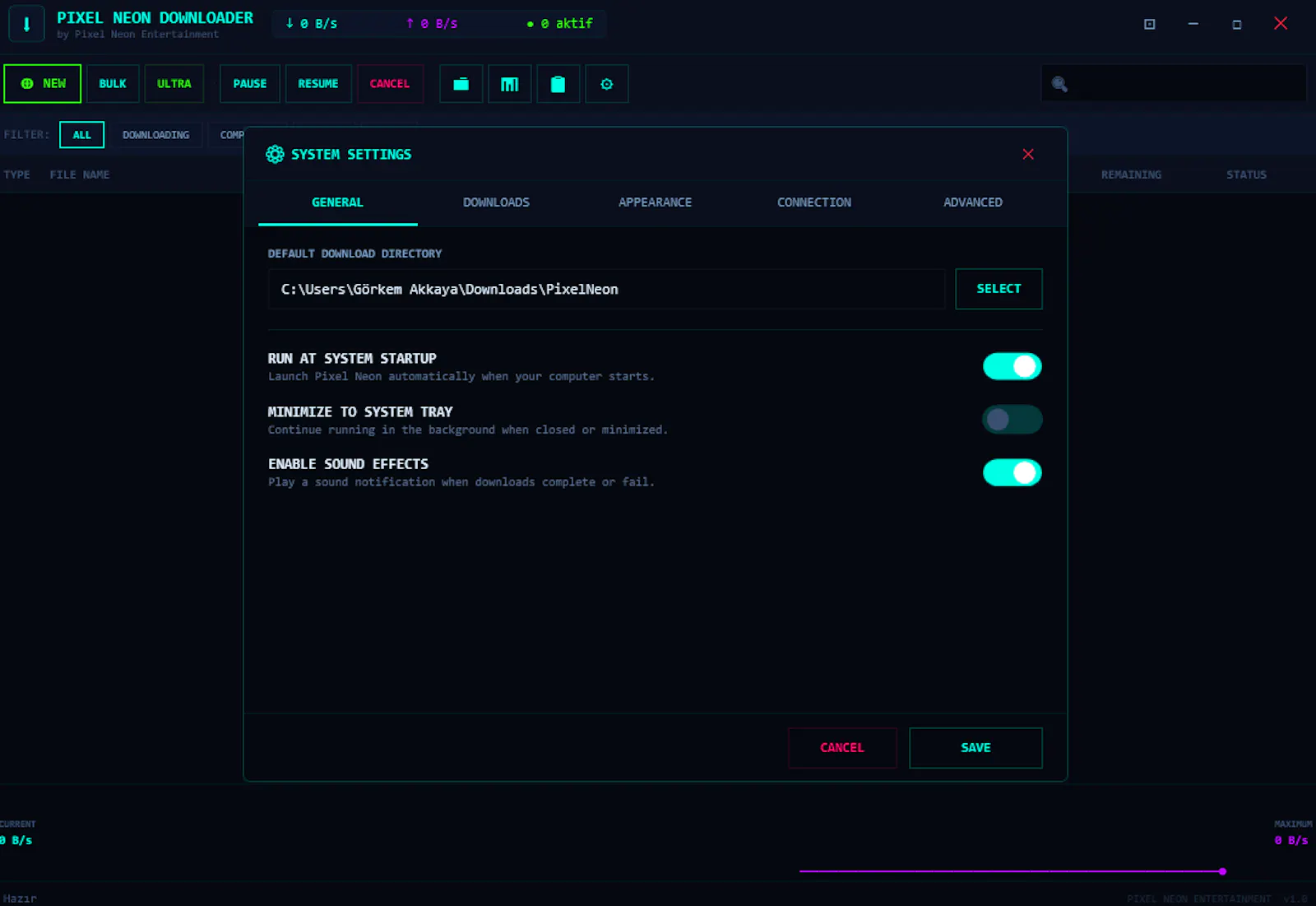Screen dimensions: 1316x906
Task: Click the speed limit slider handle
Action: [1223, 871]
